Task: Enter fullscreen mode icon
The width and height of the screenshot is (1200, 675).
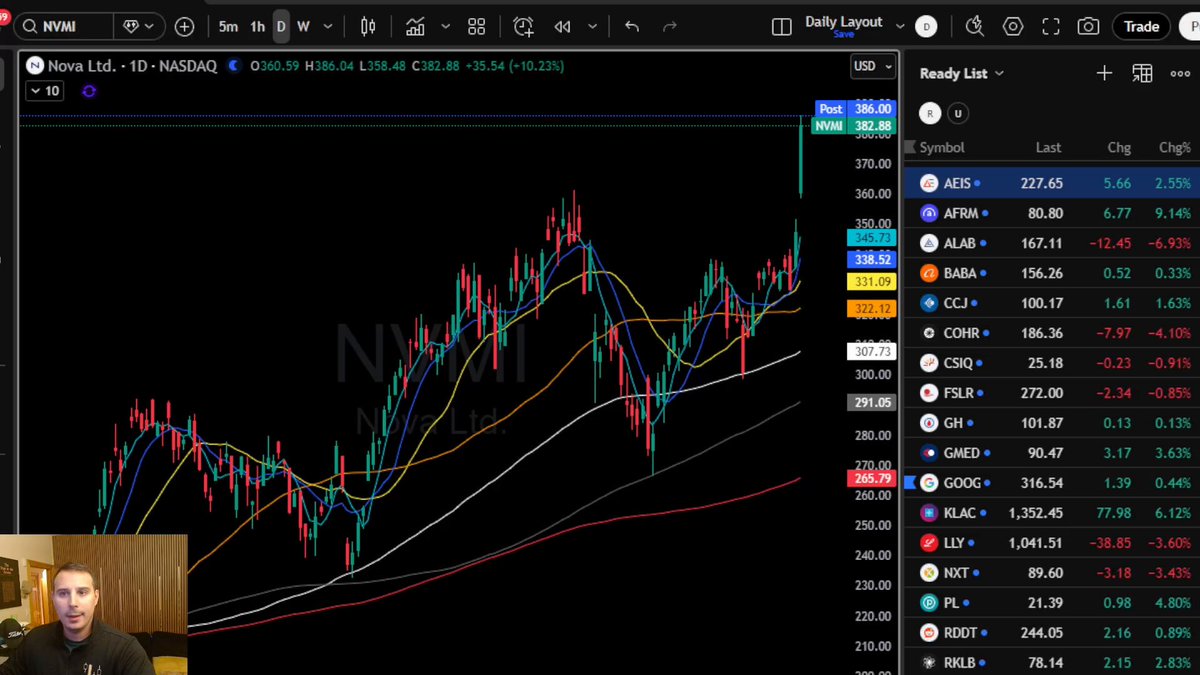Action: point(1050,27)
